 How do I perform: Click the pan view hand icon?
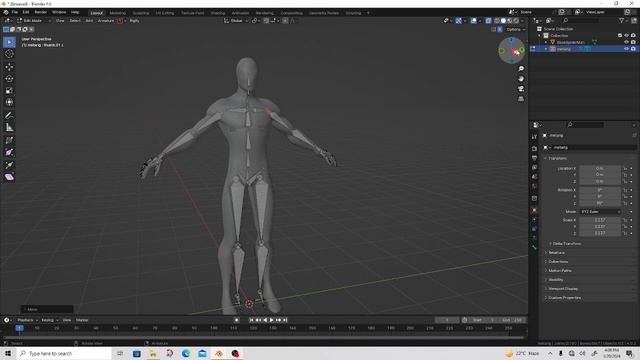tap(521, 79)
